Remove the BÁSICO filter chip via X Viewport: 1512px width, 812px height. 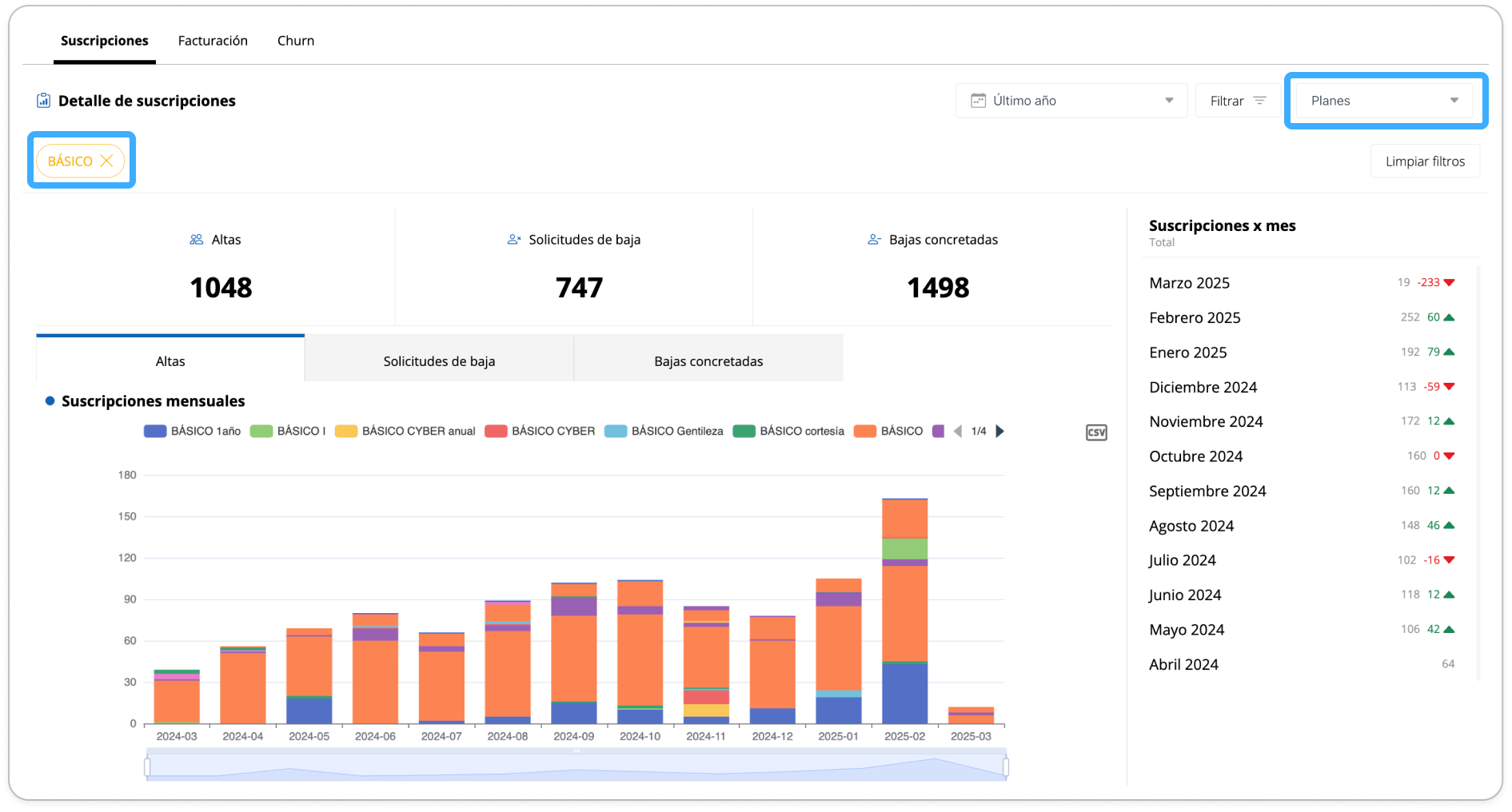pos(106,161)
